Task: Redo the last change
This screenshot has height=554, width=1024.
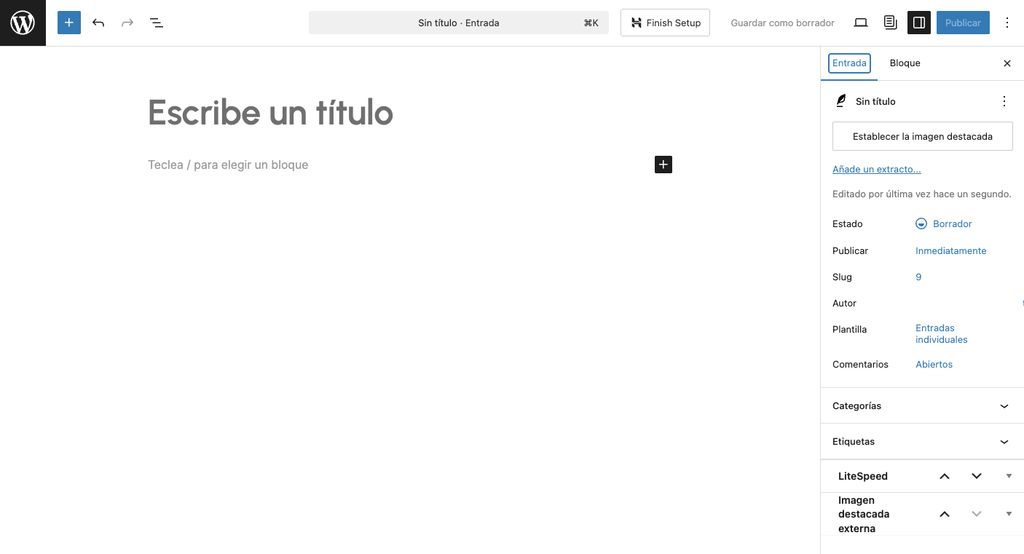Action: pyautogui.click(x=127, y=23)
